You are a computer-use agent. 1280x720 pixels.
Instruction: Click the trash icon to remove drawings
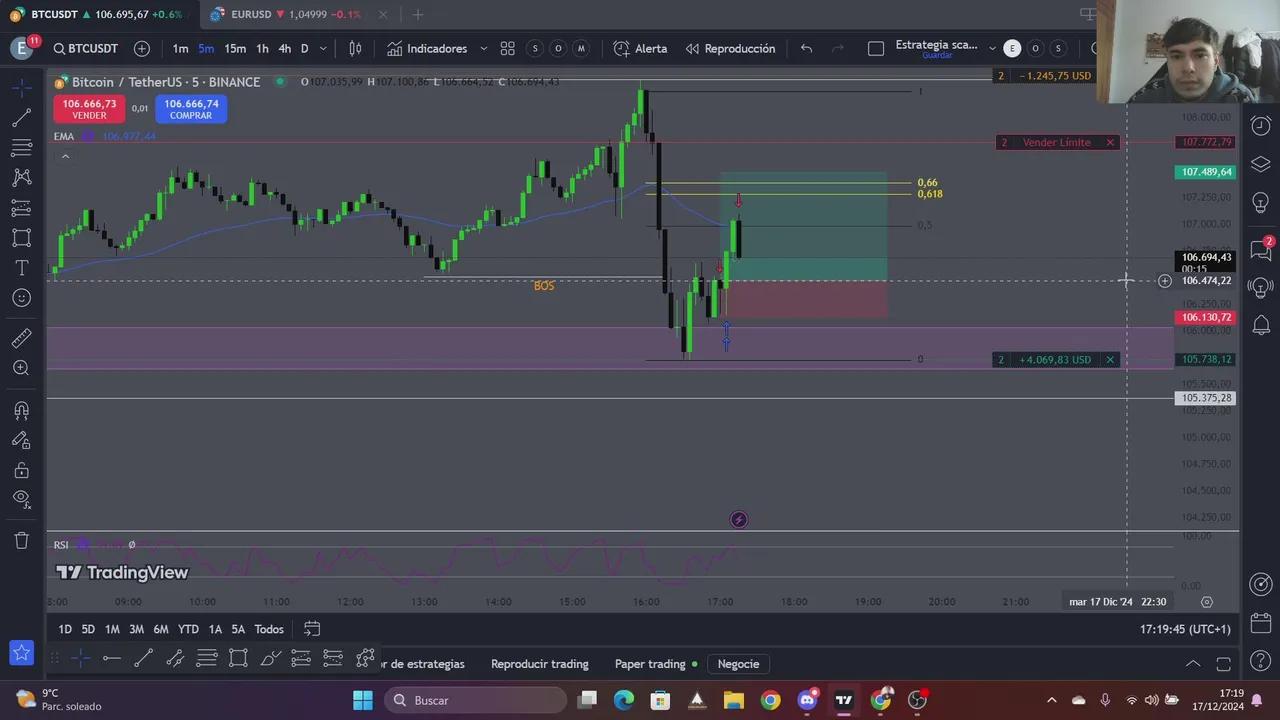(x=21, y=541)
